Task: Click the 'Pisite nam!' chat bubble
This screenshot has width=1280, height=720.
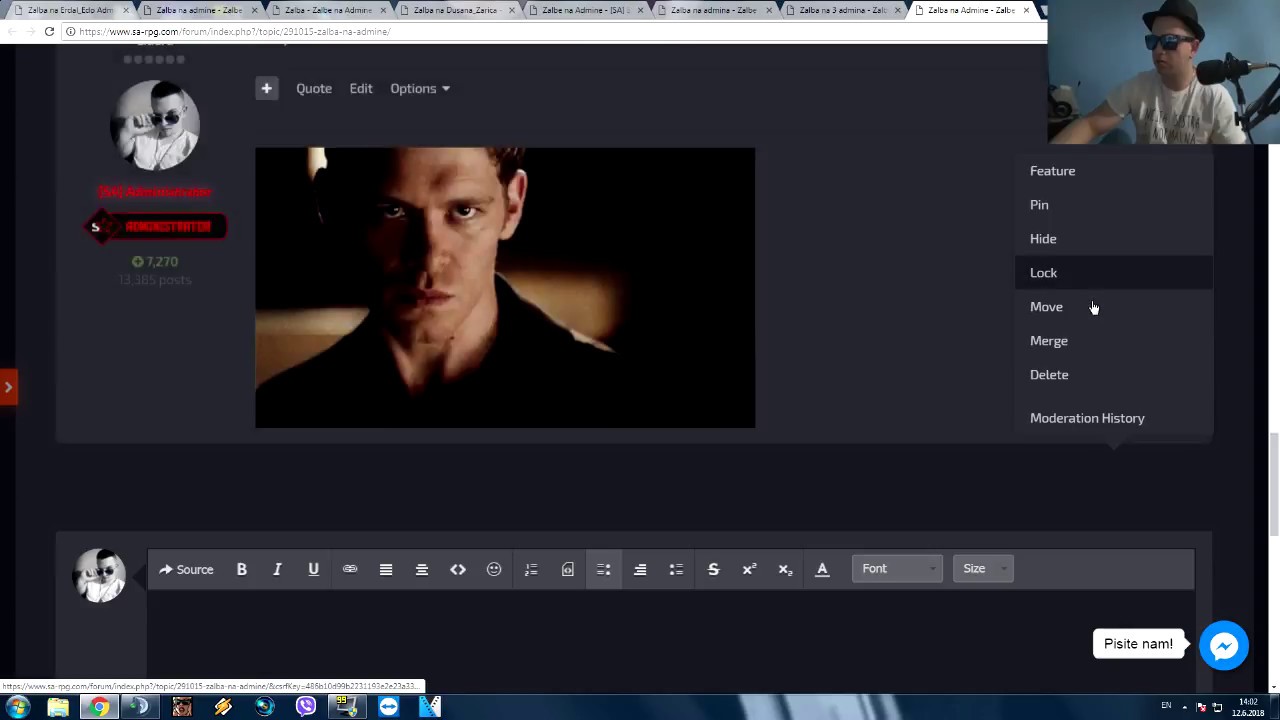Action: point(1138,644)
